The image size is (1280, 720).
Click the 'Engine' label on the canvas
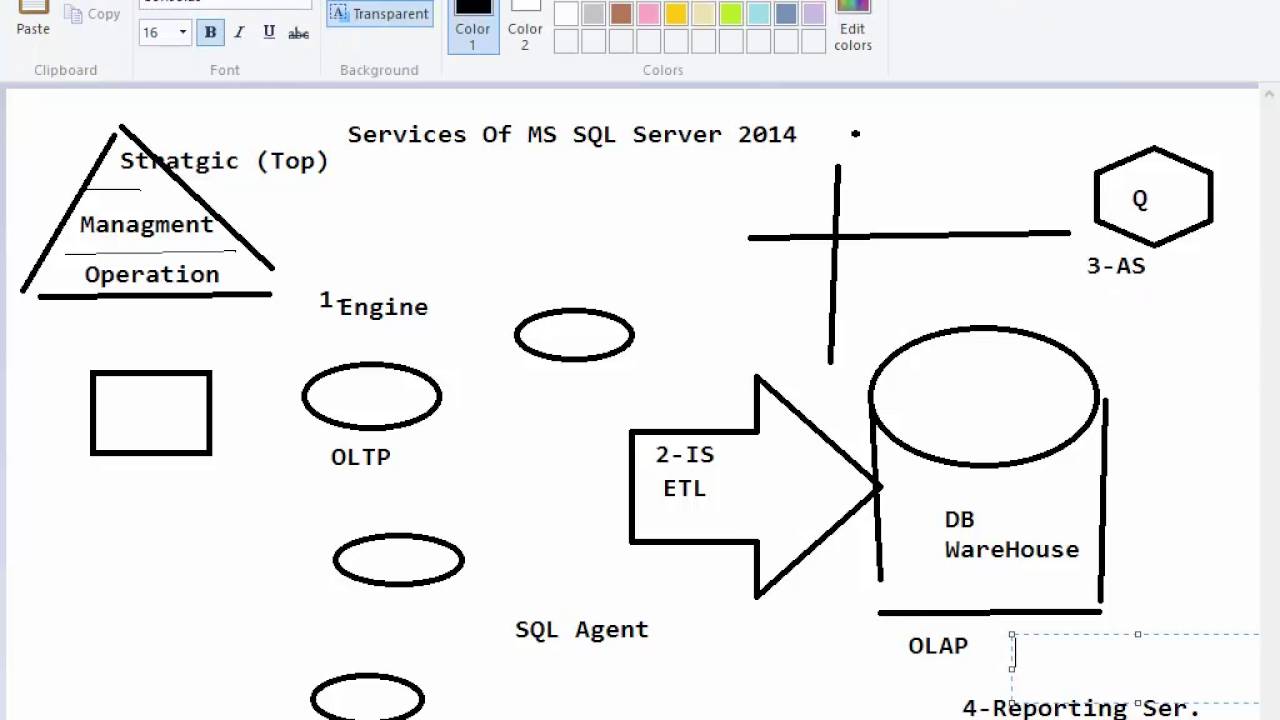pos(384,308)
